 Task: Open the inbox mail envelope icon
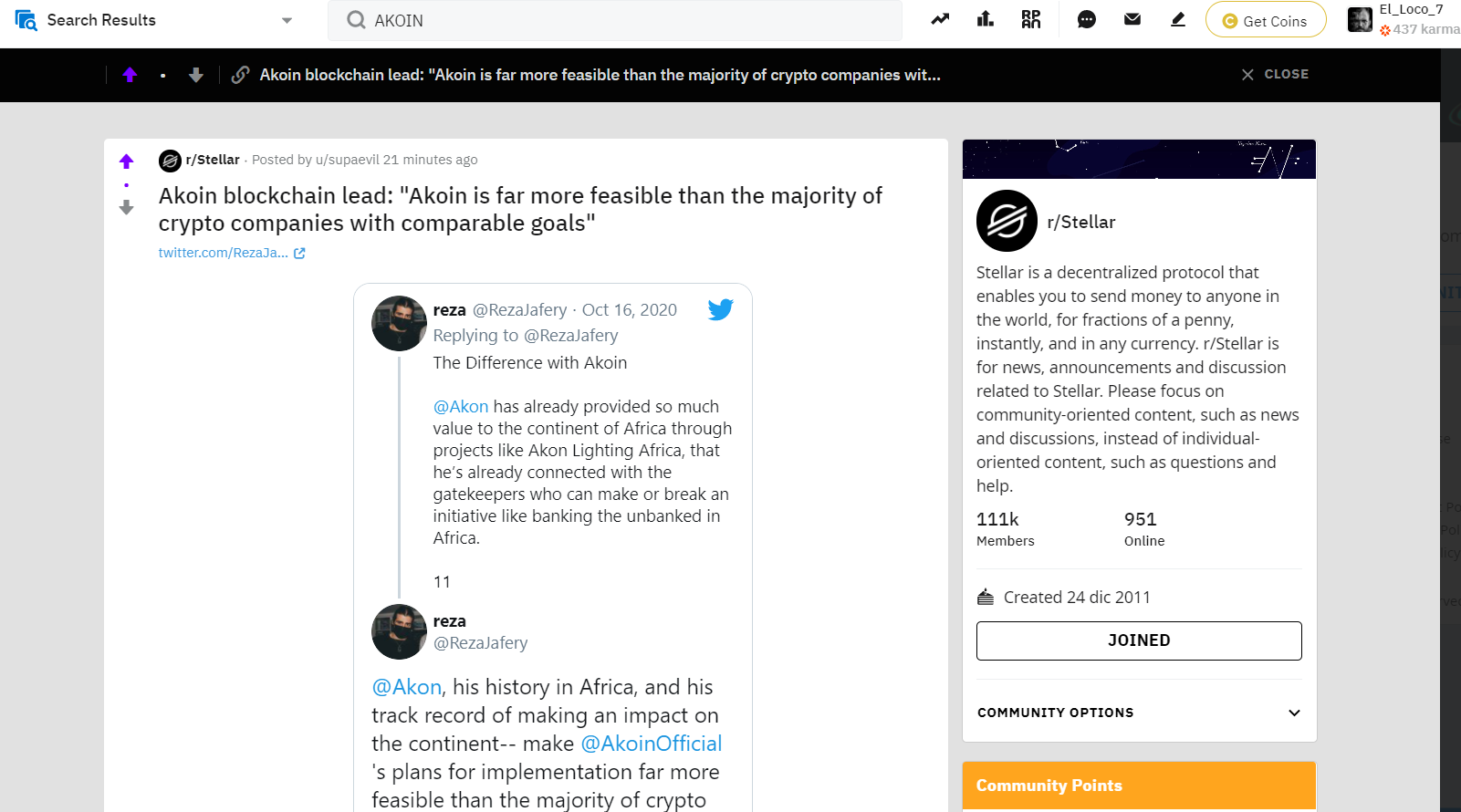(1132, 19)
